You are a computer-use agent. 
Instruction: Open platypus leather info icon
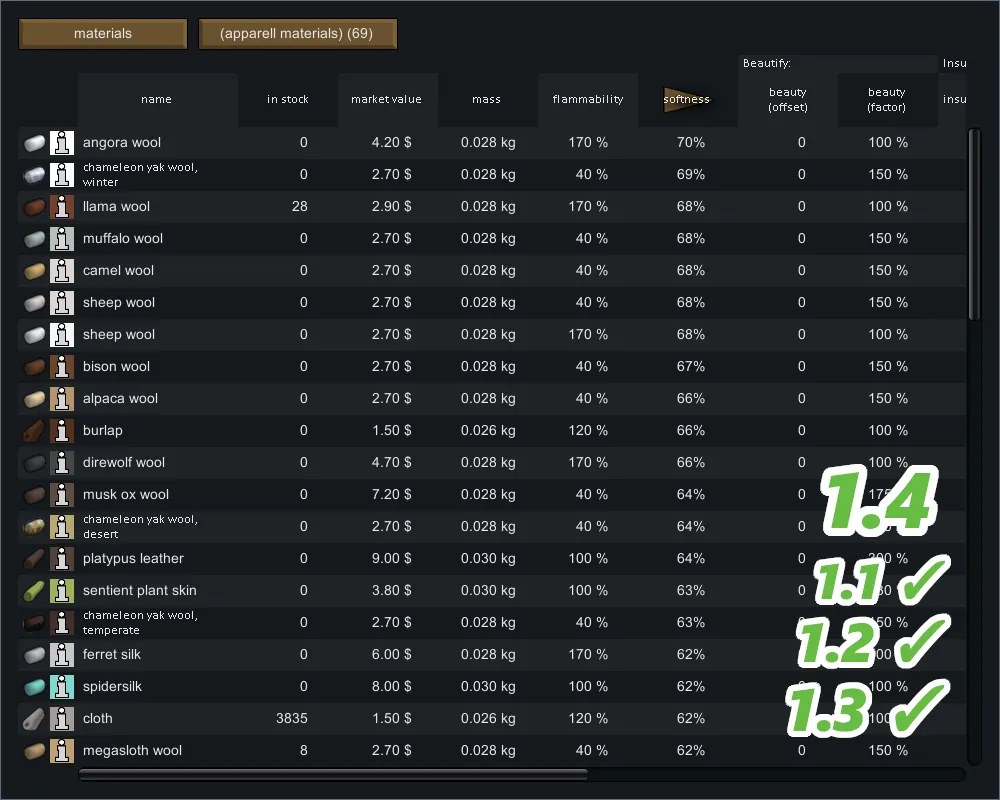pos(62,558)
